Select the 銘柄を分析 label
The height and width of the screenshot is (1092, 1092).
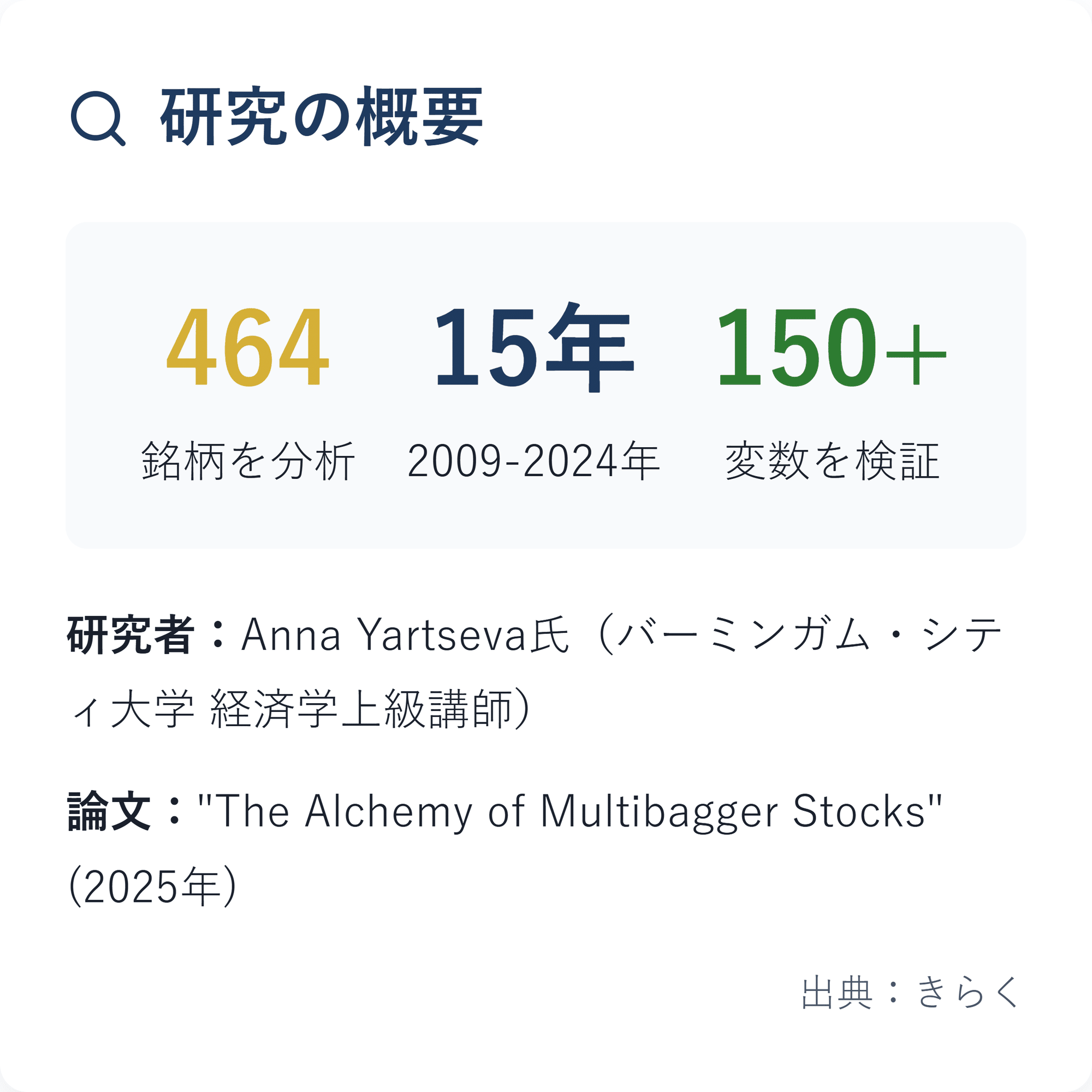tap(247, 461)
